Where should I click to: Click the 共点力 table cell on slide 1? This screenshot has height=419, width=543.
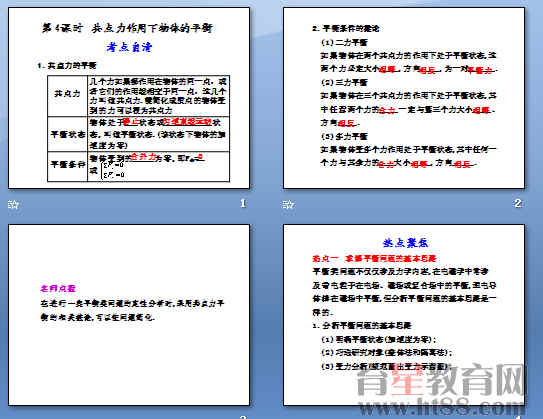pyautogui.click(x=68, y=96)
